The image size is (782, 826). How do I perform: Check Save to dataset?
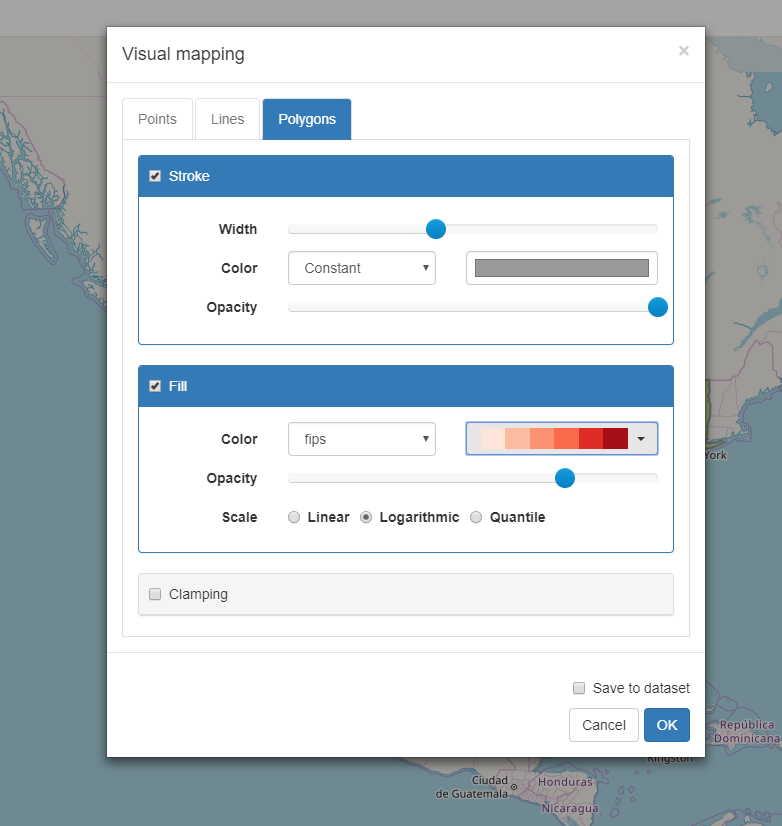point(579,688)
